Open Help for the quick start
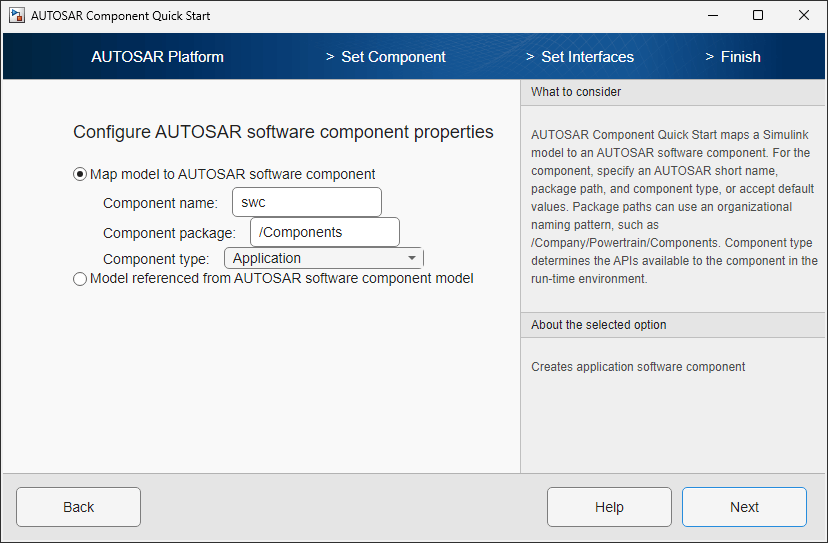The width and height of the screenshot is (828, 543). (x=609, y=507)
